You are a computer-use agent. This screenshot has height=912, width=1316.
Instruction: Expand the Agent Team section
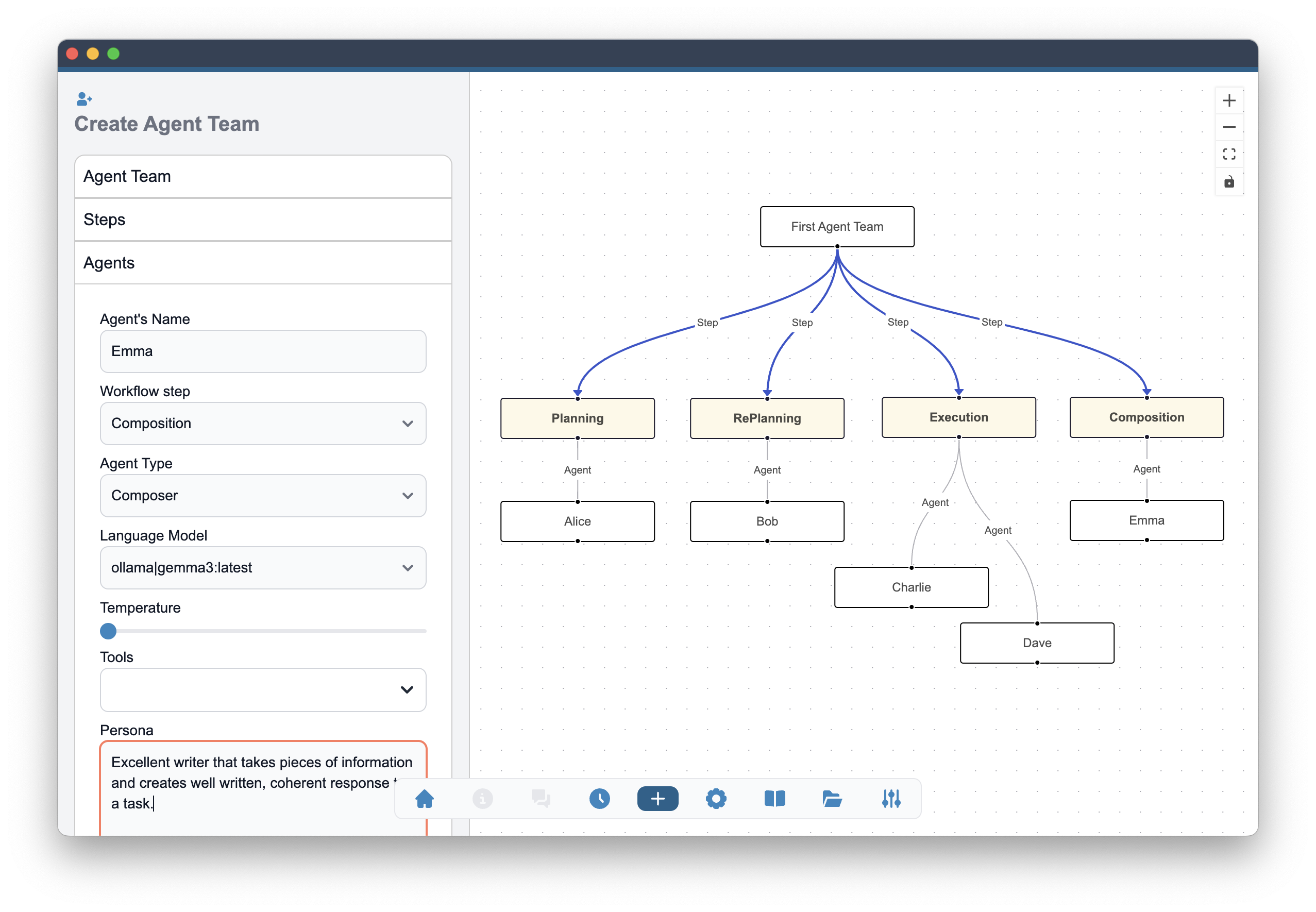(263, 176)
